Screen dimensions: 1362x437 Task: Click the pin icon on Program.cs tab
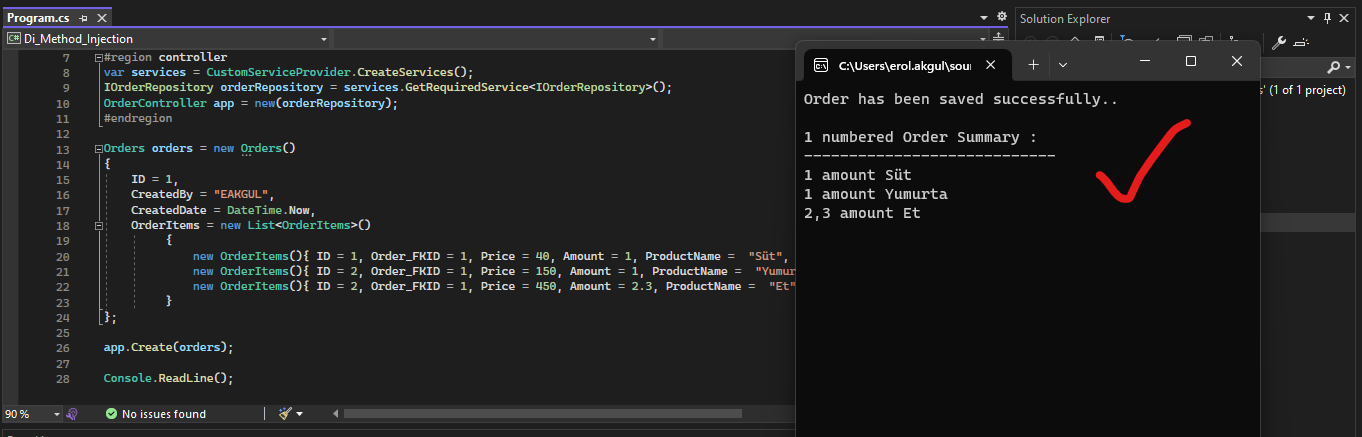coord(83,19)
